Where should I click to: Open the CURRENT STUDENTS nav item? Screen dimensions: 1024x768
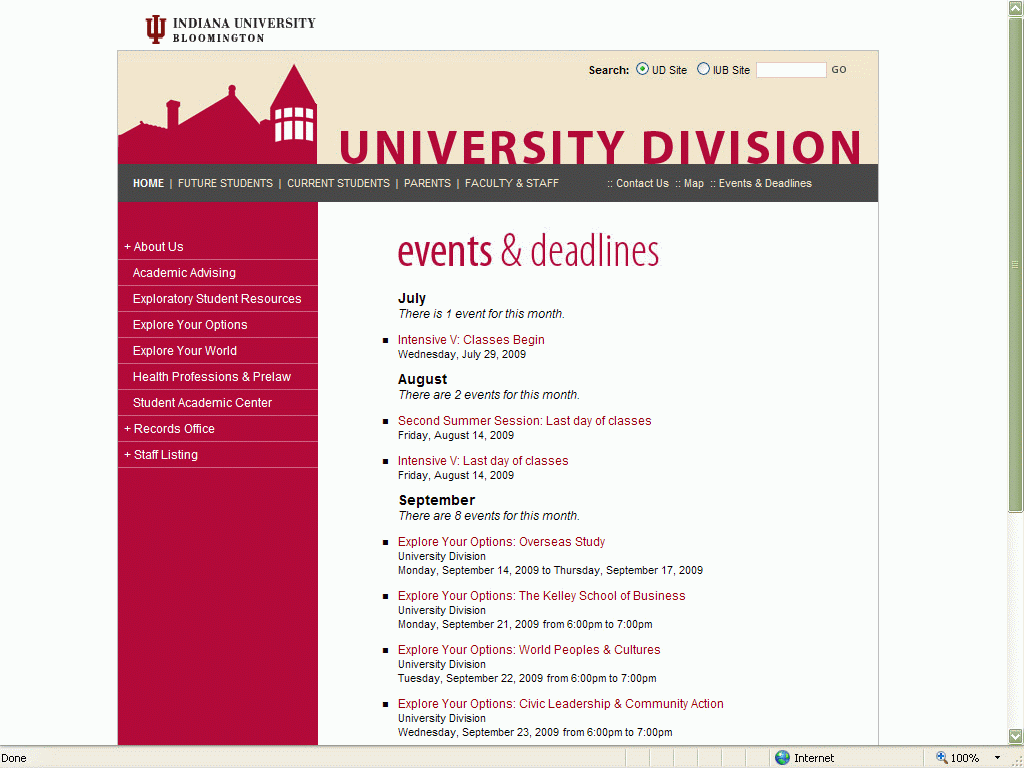338,184
